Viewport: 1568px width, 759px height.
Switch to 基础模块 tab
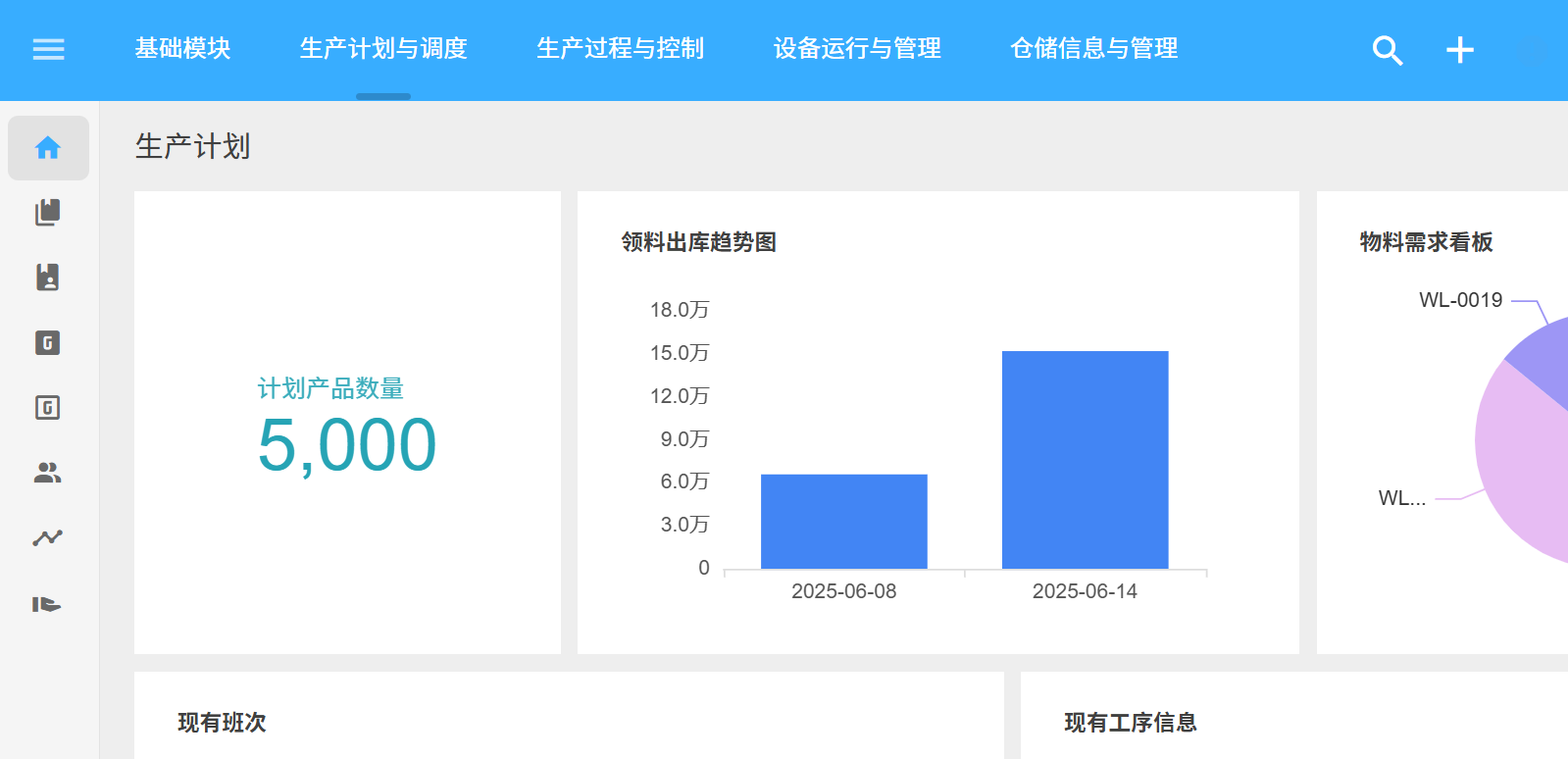[182, 48]
